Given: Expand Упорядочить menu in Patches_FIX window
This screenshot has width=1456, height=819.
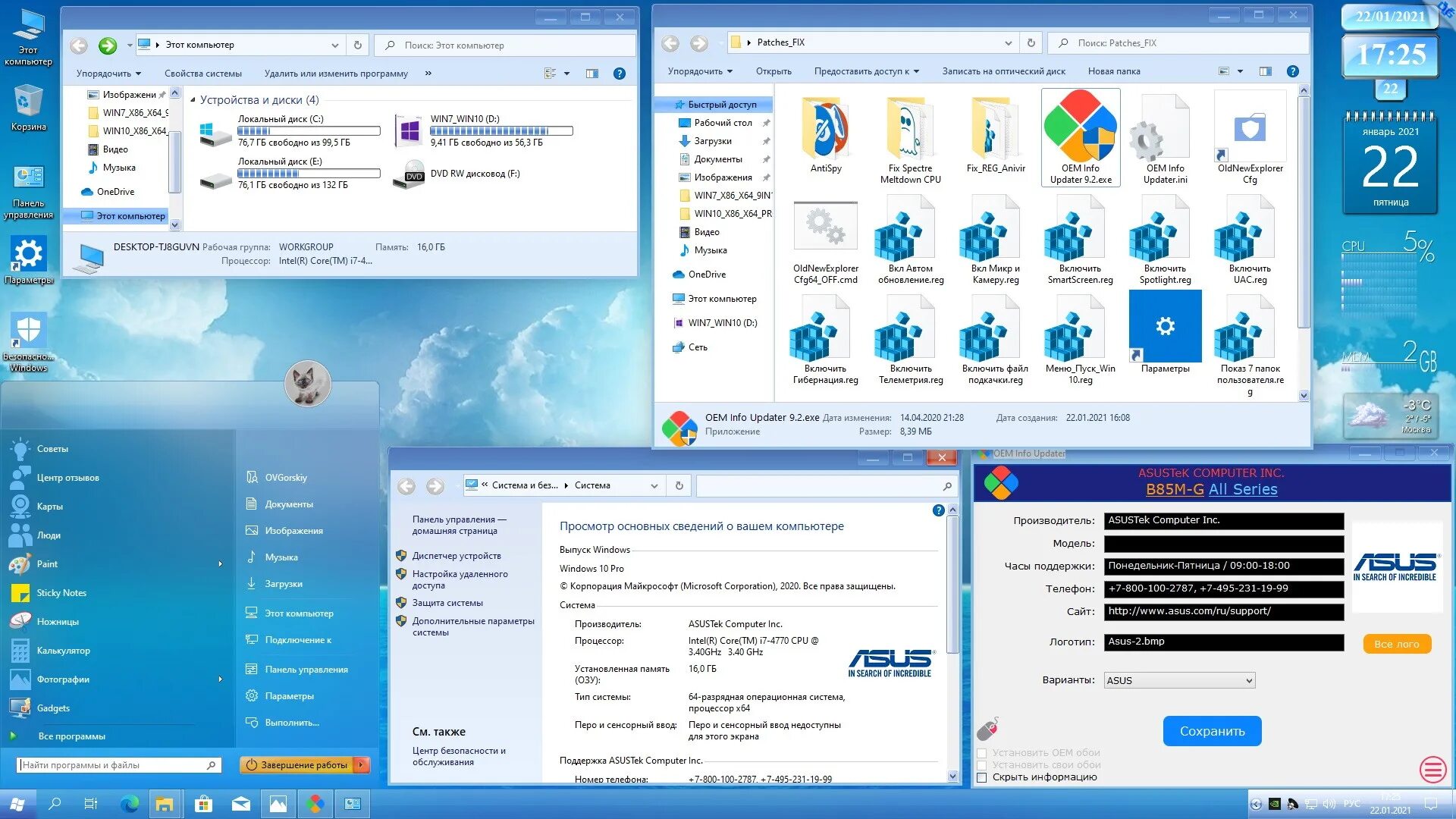Looking at the screenshot, I should point(700,71).
